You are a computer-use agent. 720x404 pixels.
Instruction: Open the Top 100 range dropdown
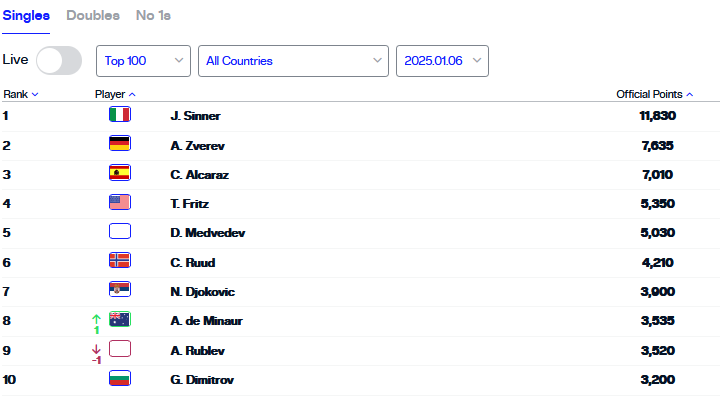pos(143,61)
